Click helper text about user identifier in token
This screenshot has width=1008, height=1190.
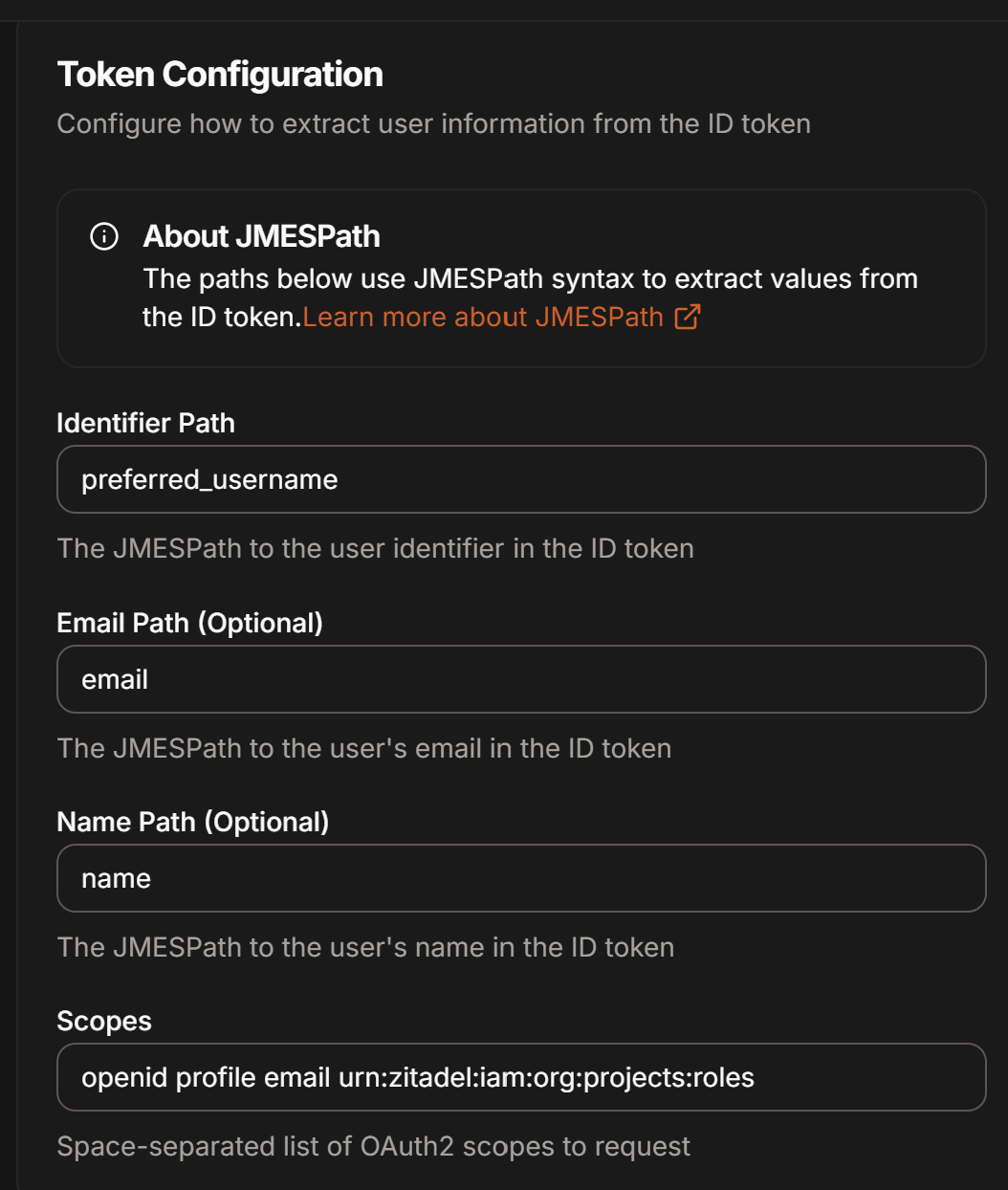pos(375,548)
